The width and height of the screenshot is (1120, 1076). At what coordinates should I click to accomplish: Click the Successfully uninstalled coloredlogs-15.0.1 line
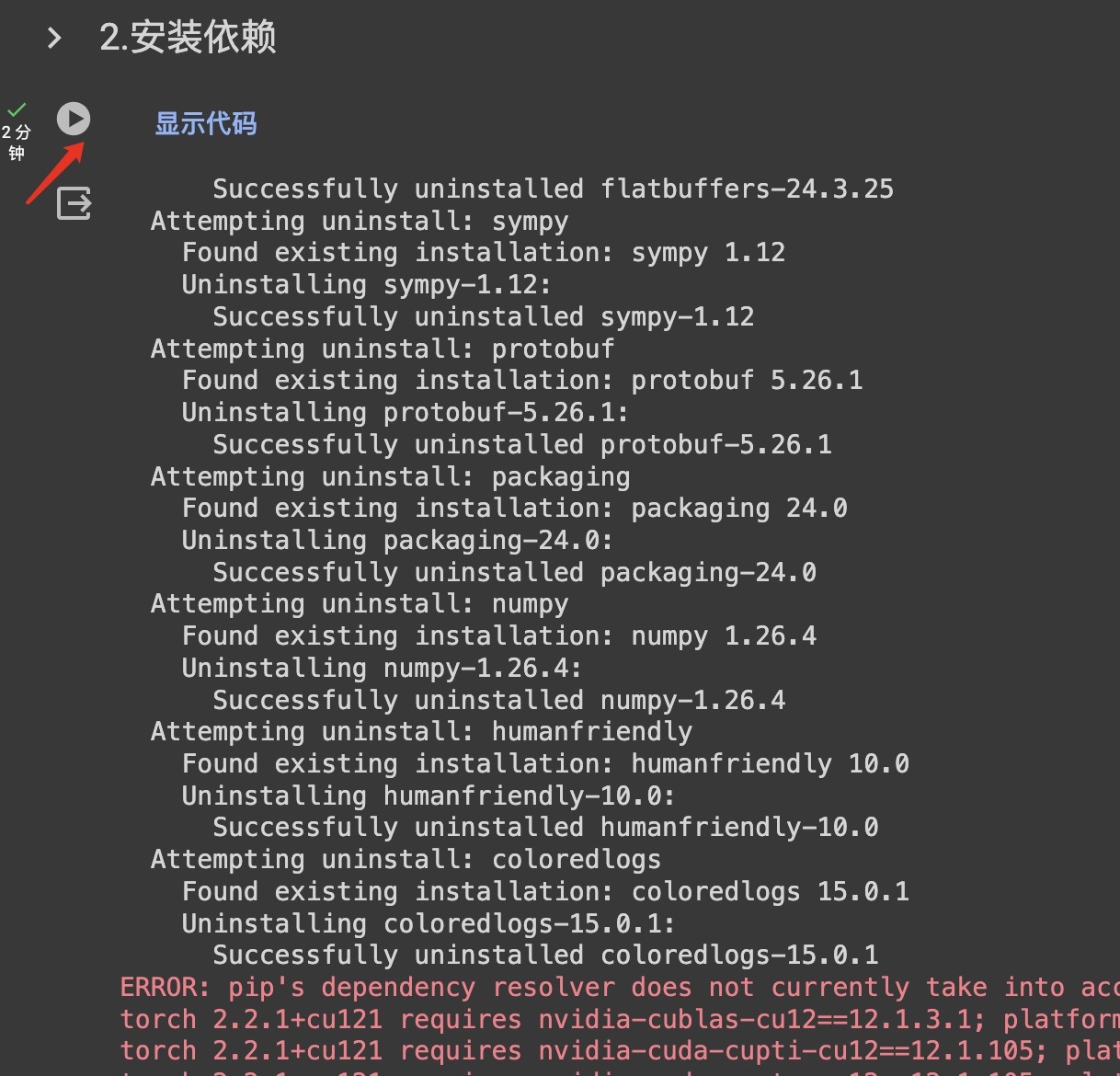point(545,956)
